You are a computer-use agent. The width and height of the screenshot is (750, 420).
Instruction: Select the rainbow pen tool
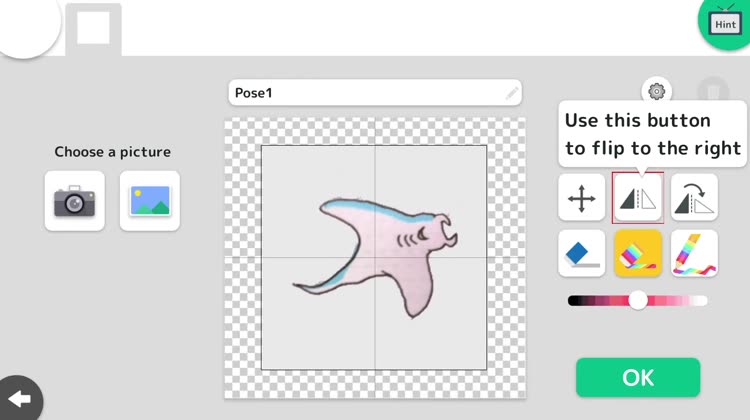(x=694, y=253)
